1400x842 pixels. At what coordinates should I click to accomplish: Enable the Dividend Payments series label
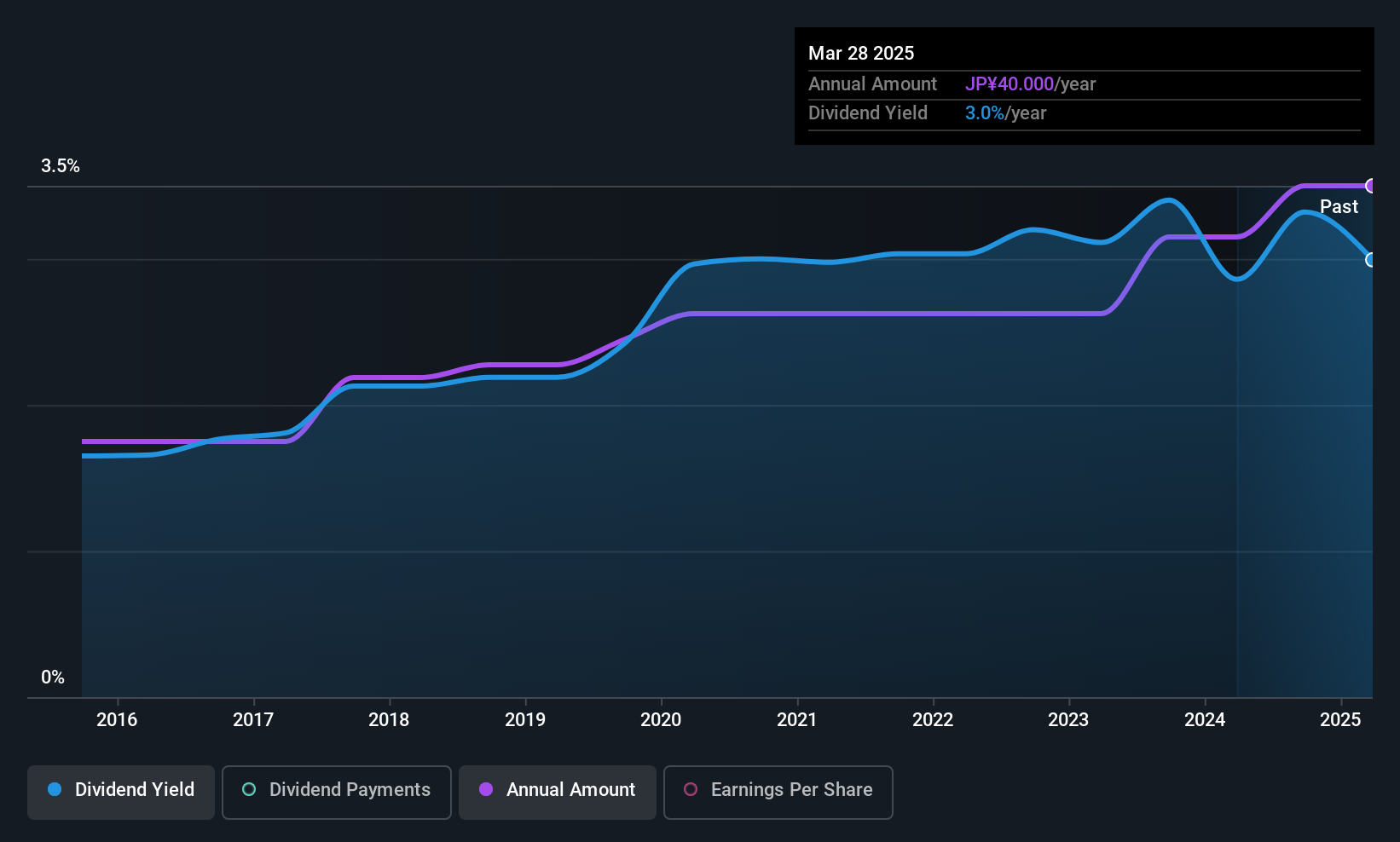350,790
